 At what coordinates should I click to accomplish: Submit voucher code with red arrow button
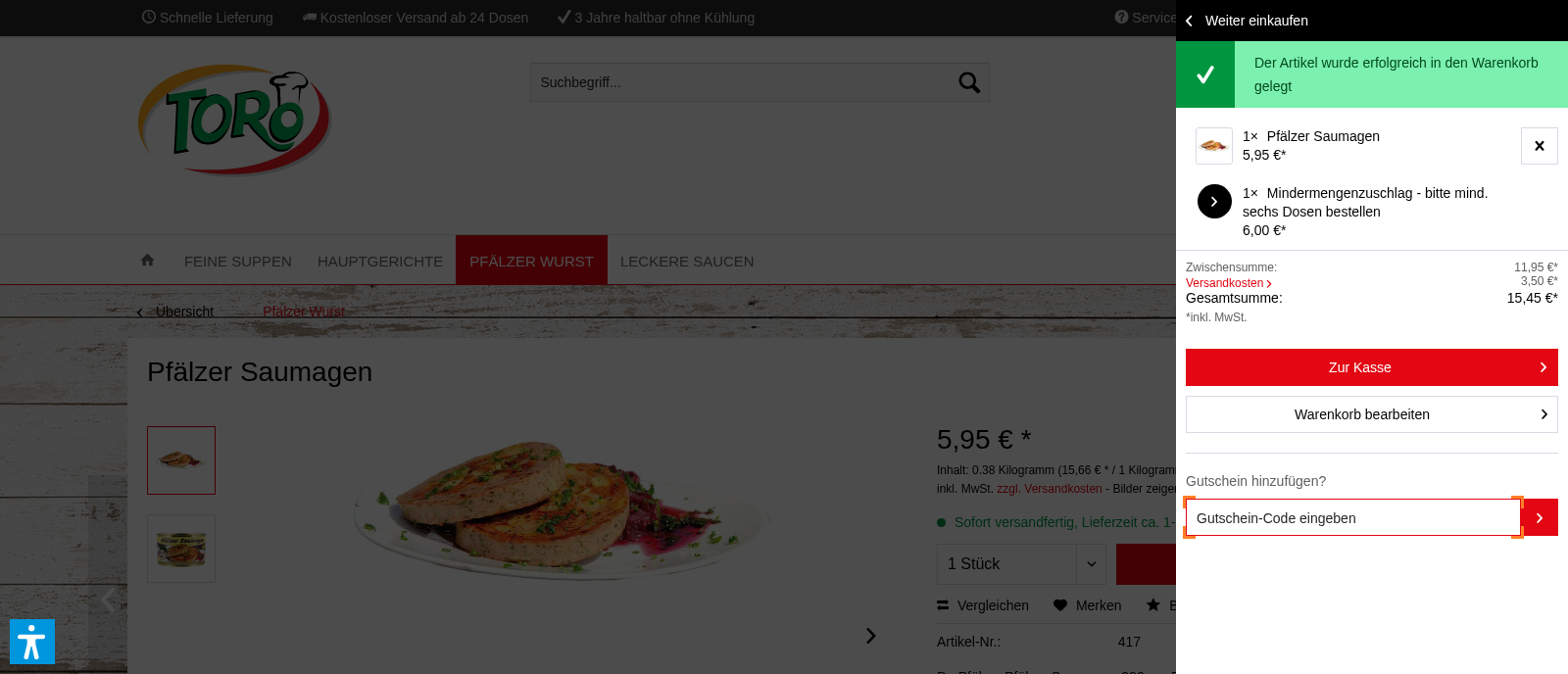tap(1540, 517)
